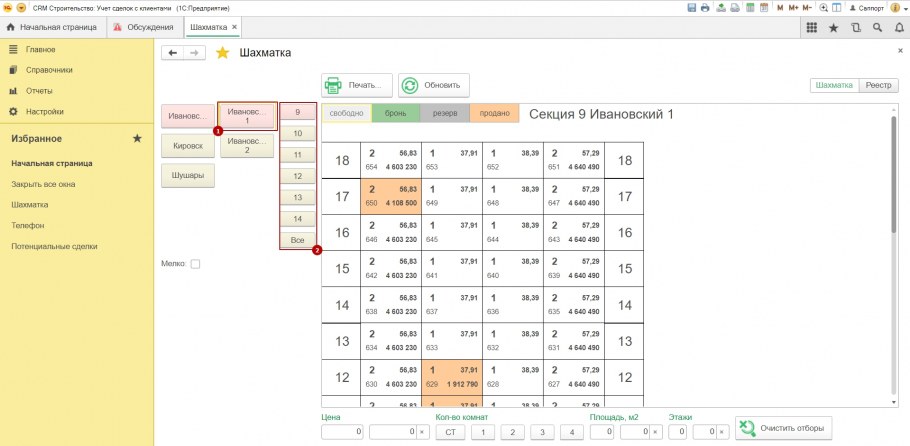Click the back arrow navigation button
Image resolution: width=910 pixels, height=446 pixels.
coord(173,53)
